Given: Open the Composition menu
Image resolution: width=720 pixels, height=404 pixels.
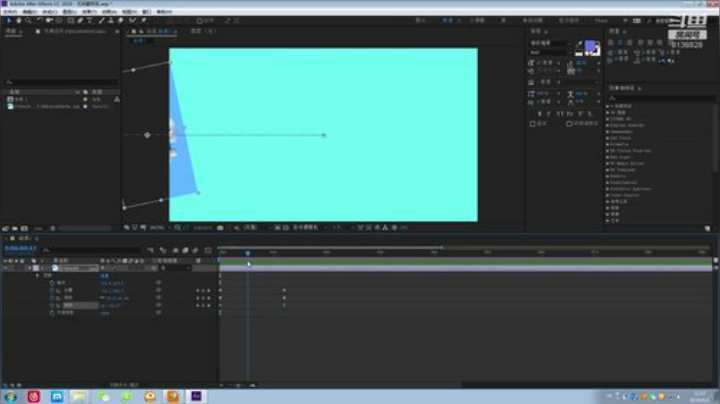Looking at the screenshot, I should tap(50, 11).
